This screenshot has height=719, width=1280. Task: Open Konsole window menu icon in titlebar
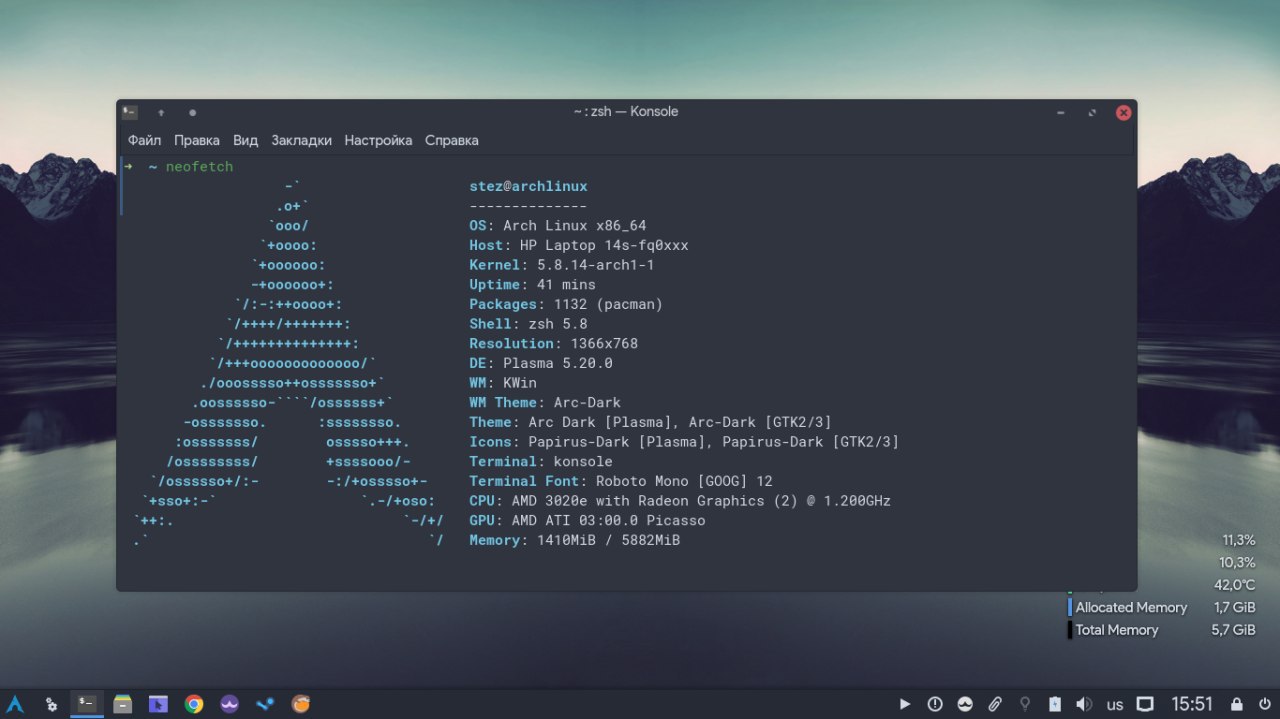pyautogui.click(x=130, y=112)
